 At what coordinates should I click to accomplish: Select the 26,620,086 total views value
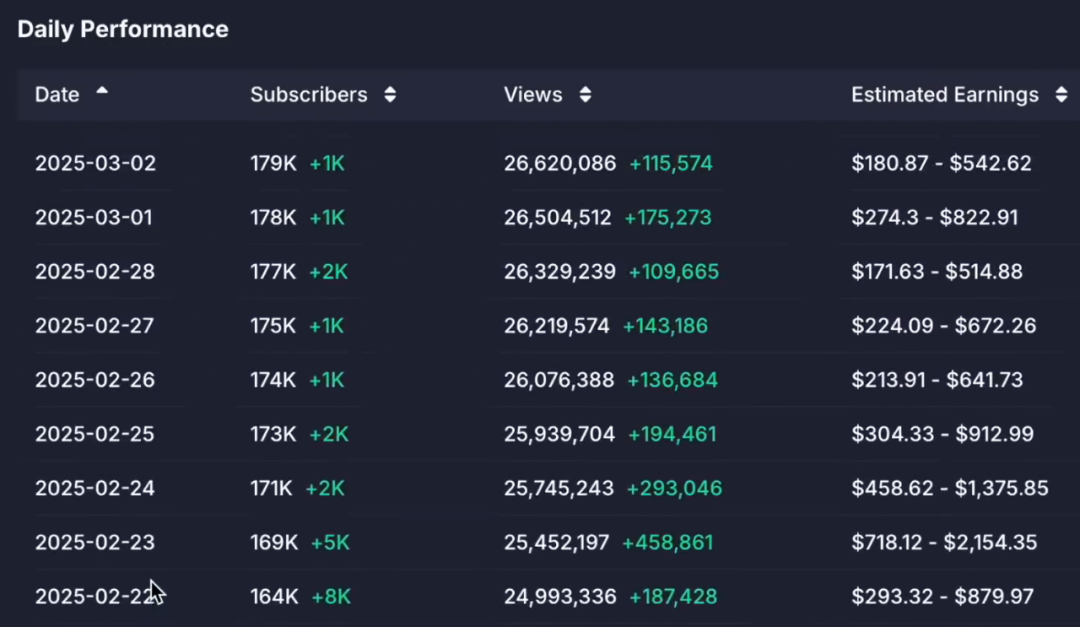click(559, 163)
